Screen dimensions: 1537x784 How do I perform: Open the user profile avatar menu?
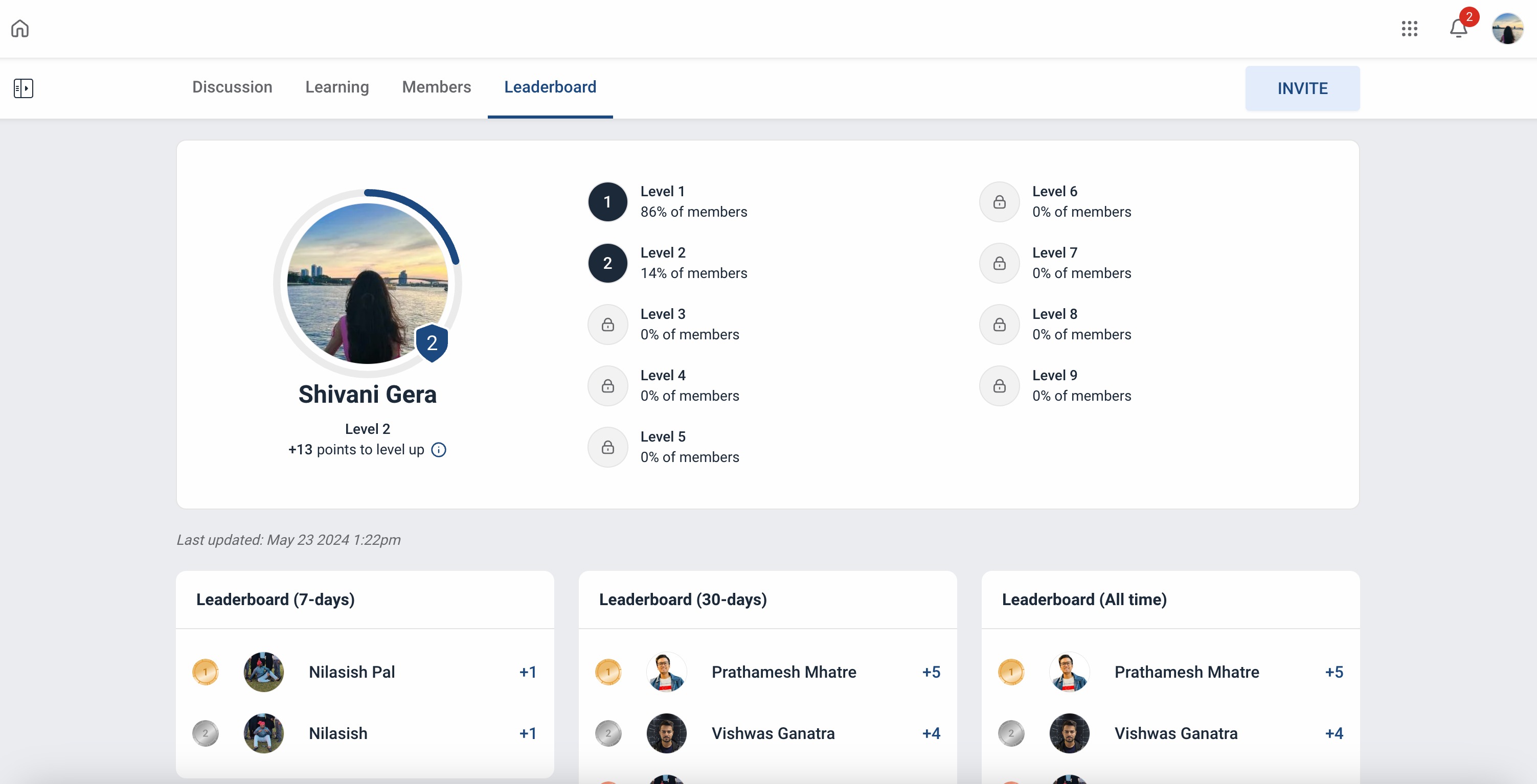(1507, 28)
